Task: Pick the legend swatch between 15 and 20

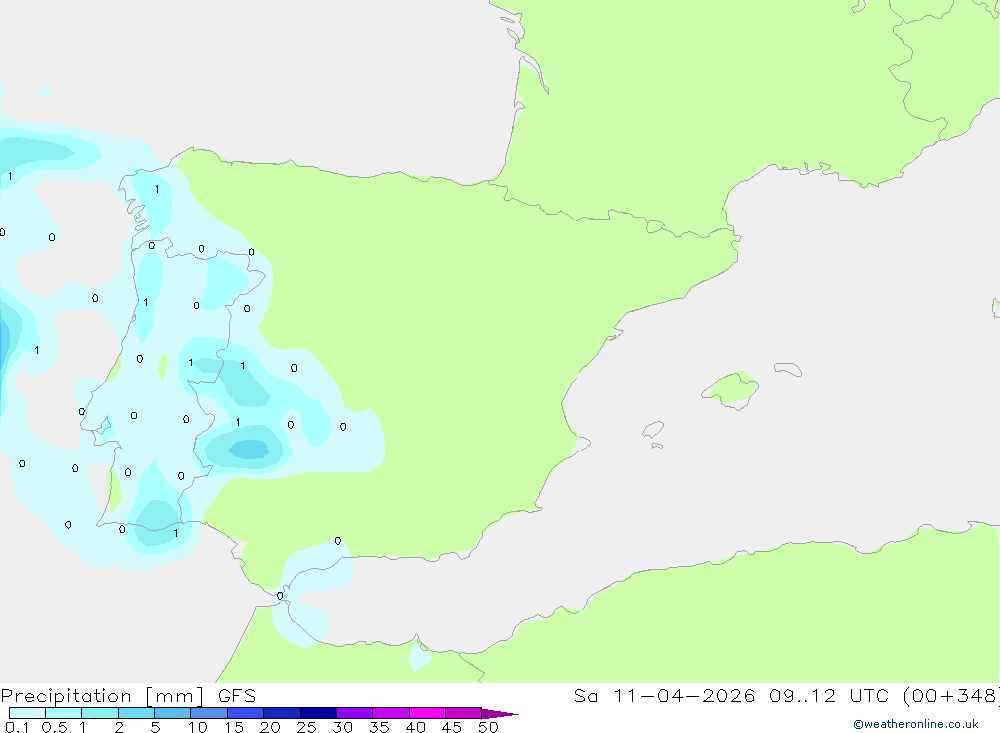Action: coord(246,713)
